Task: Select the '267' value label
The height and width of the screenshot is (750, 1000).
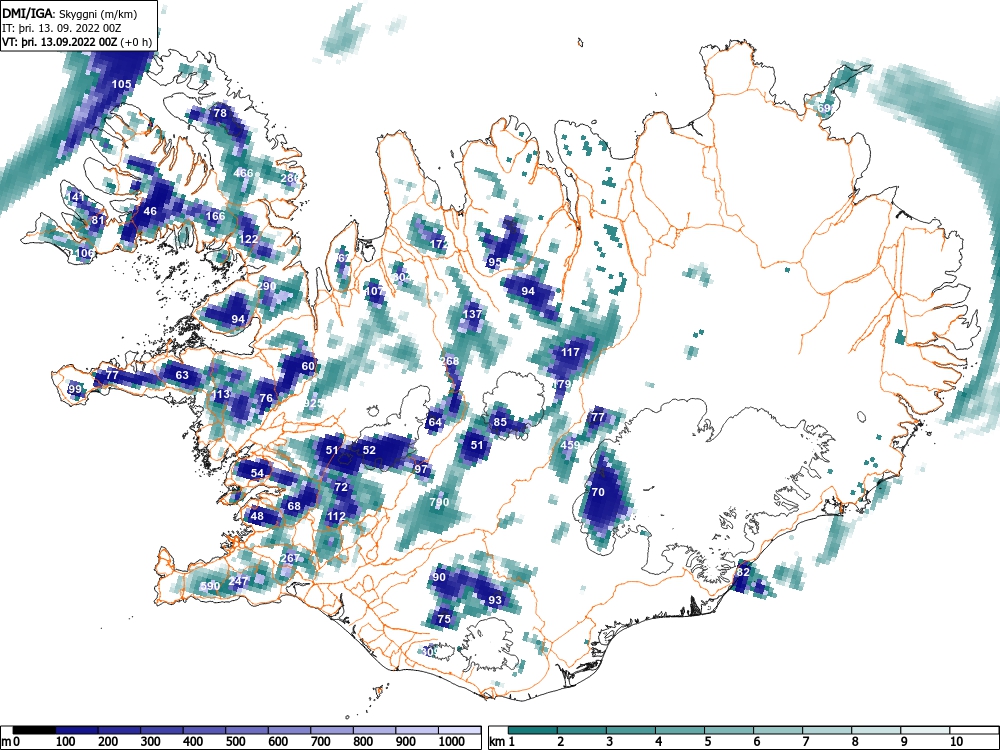Action: [x=290, y=558]
